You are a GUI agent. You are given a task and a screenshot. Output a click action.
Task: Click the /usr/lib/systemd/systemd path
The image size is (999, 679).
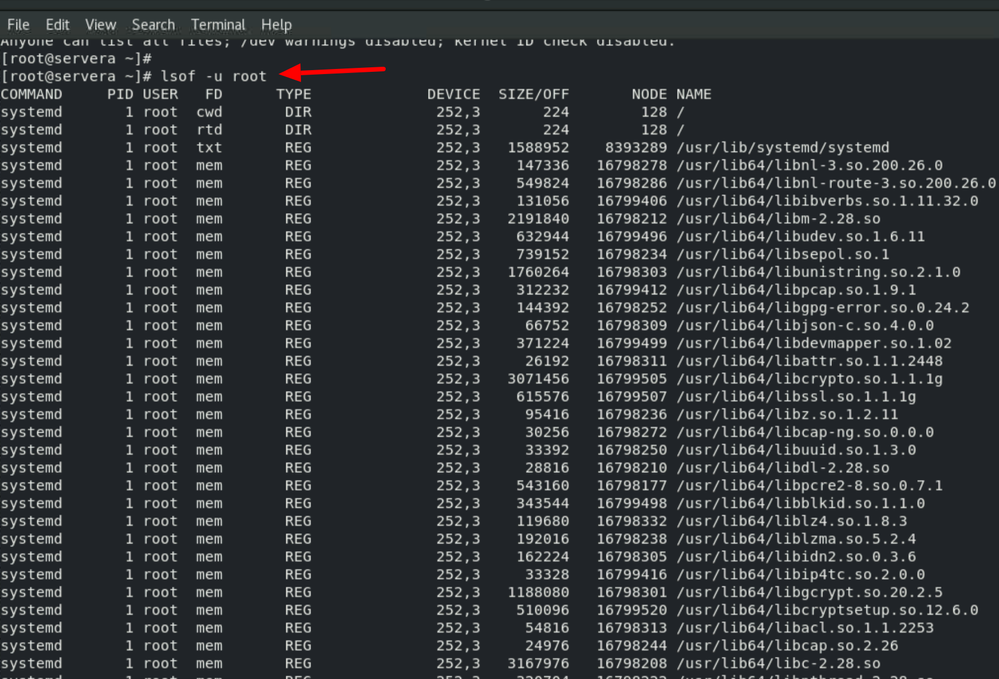[x=782, y=148]
